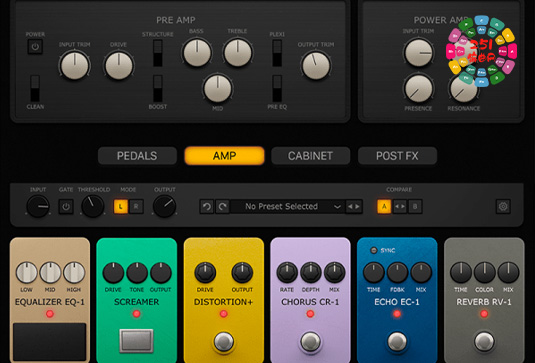The image size is (535, 363).
Task: Click the Mid knob on the Pre Amp
Action: (x=217, y=88)
